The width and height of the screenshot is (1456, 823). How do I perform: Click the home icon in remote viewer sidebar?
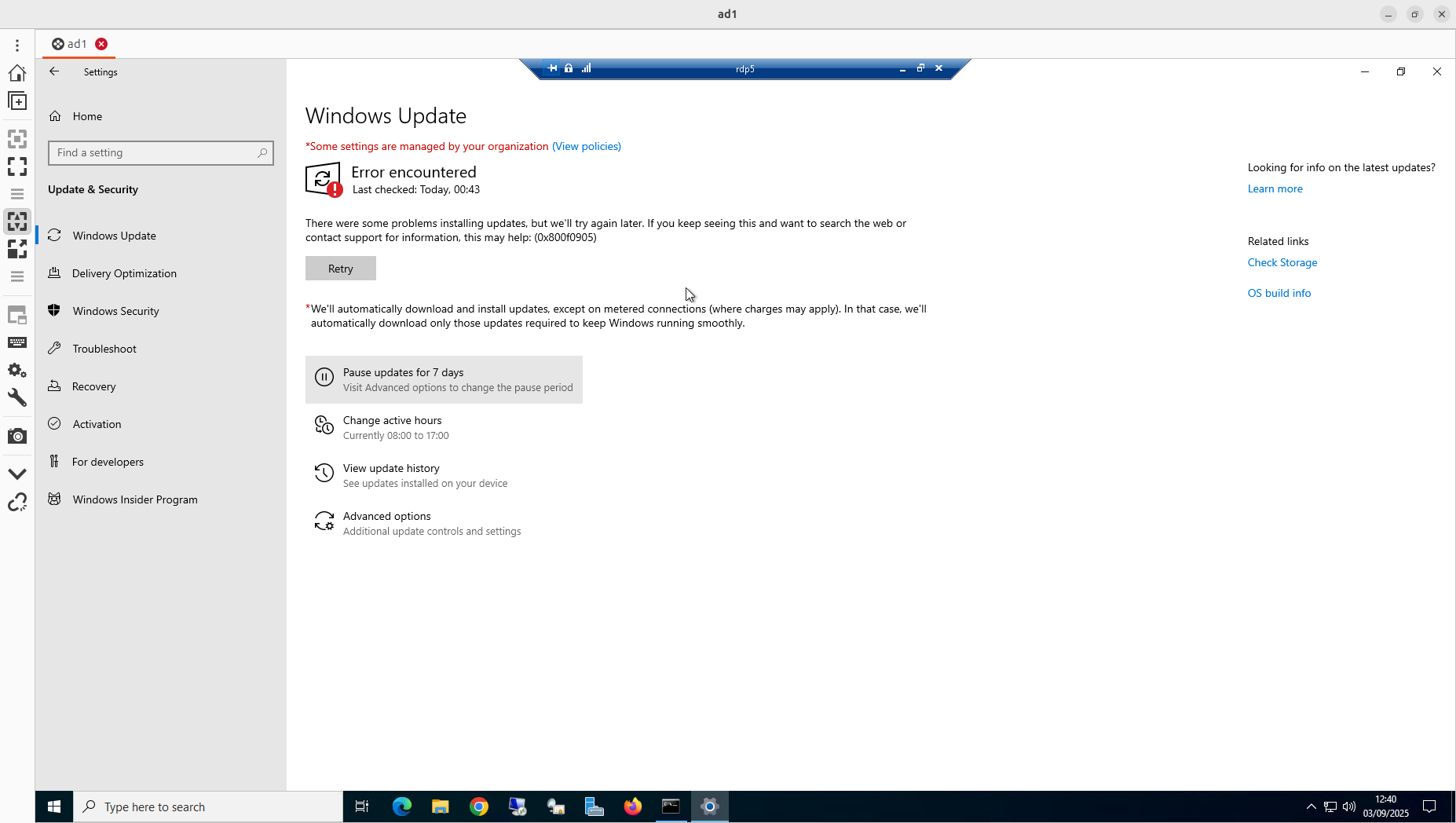[17, 73]
